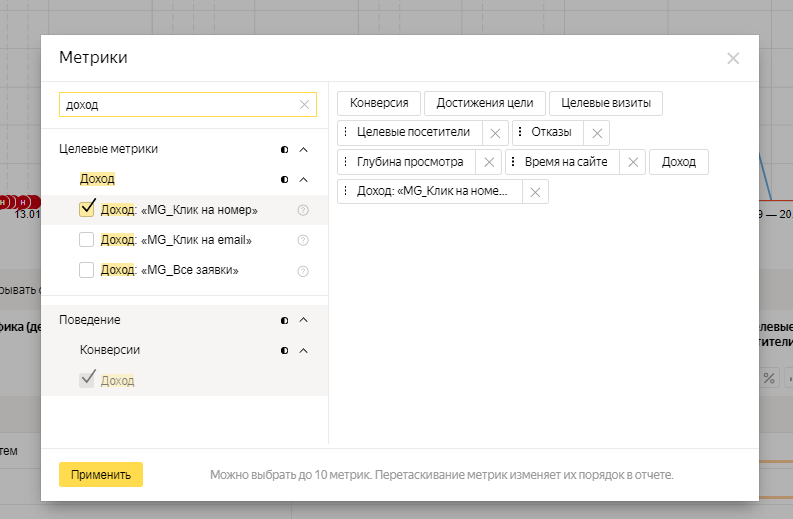Collapse the Поведение section
Viewport: 793px width, 519px height.
[x=304, y=320]
